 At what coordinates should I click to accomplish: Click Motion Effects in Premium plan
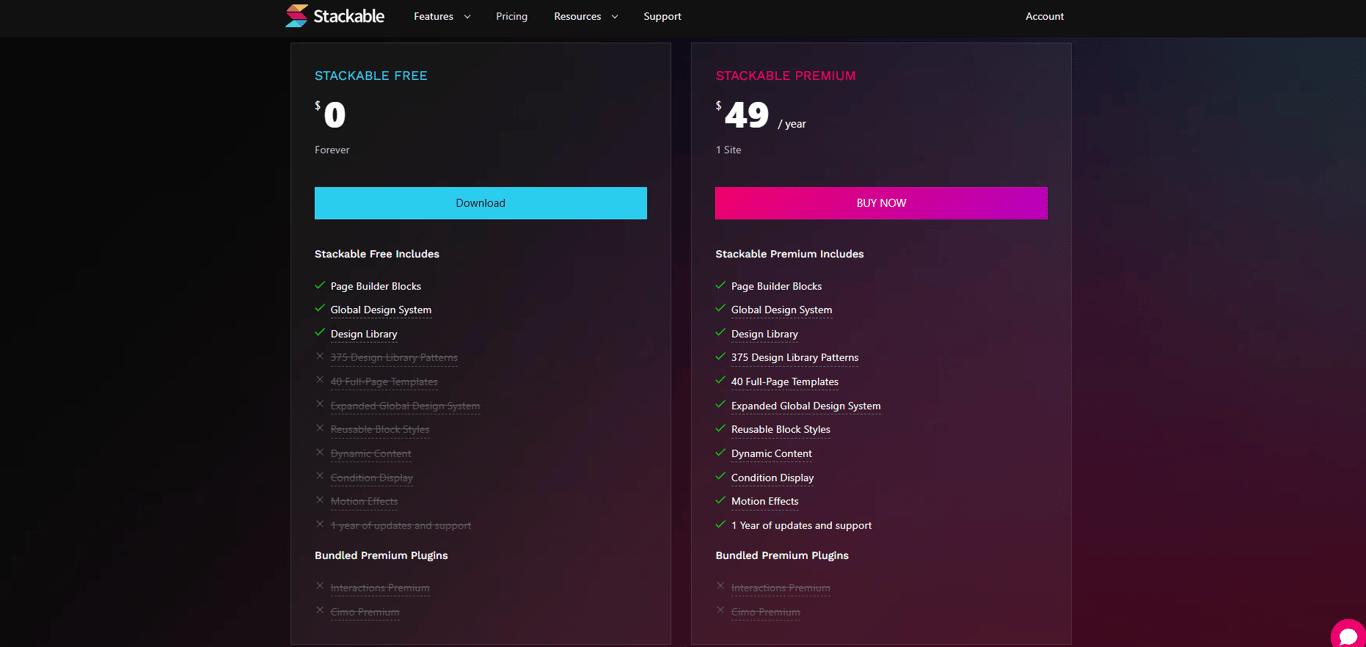(x=764, y=502)
